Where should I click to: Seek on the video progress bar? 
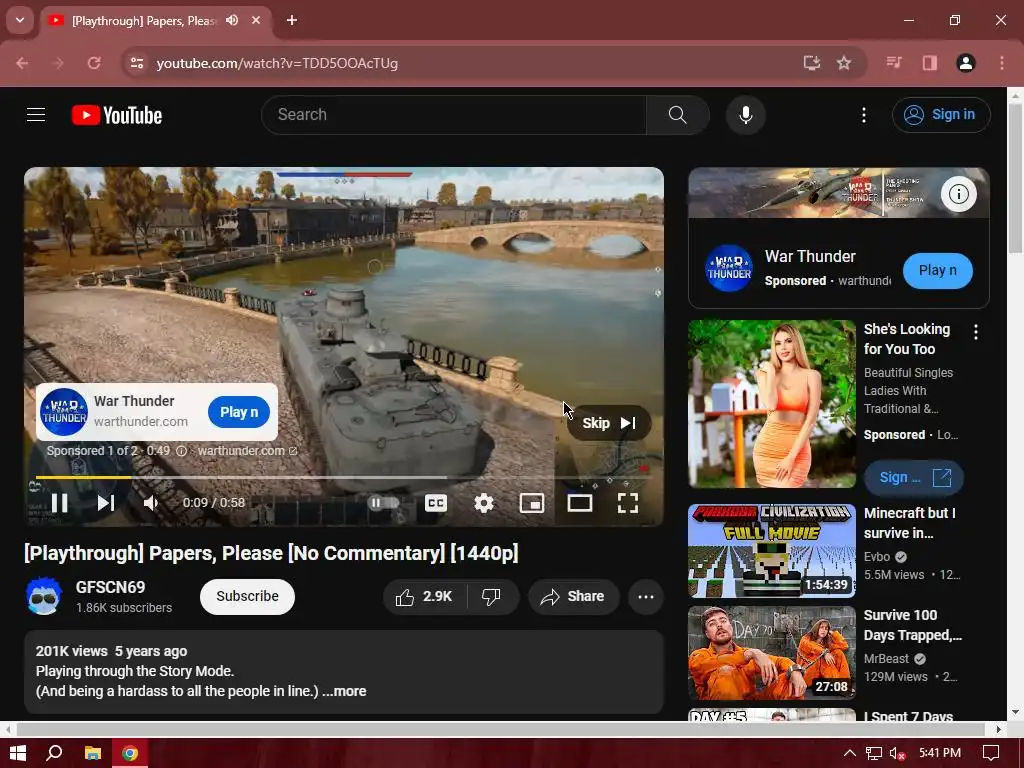tap(344, 477)
